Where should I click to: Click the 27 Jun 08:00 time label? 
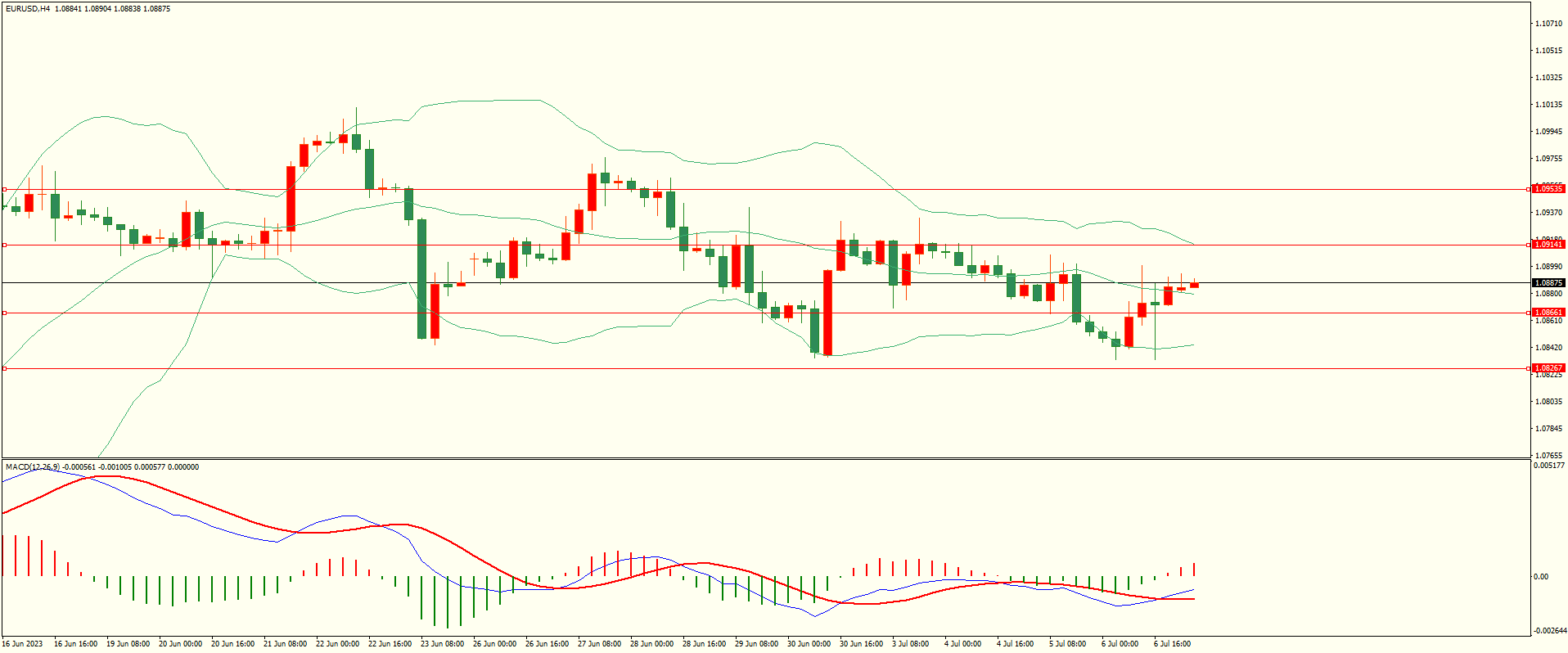click(599, 644)
